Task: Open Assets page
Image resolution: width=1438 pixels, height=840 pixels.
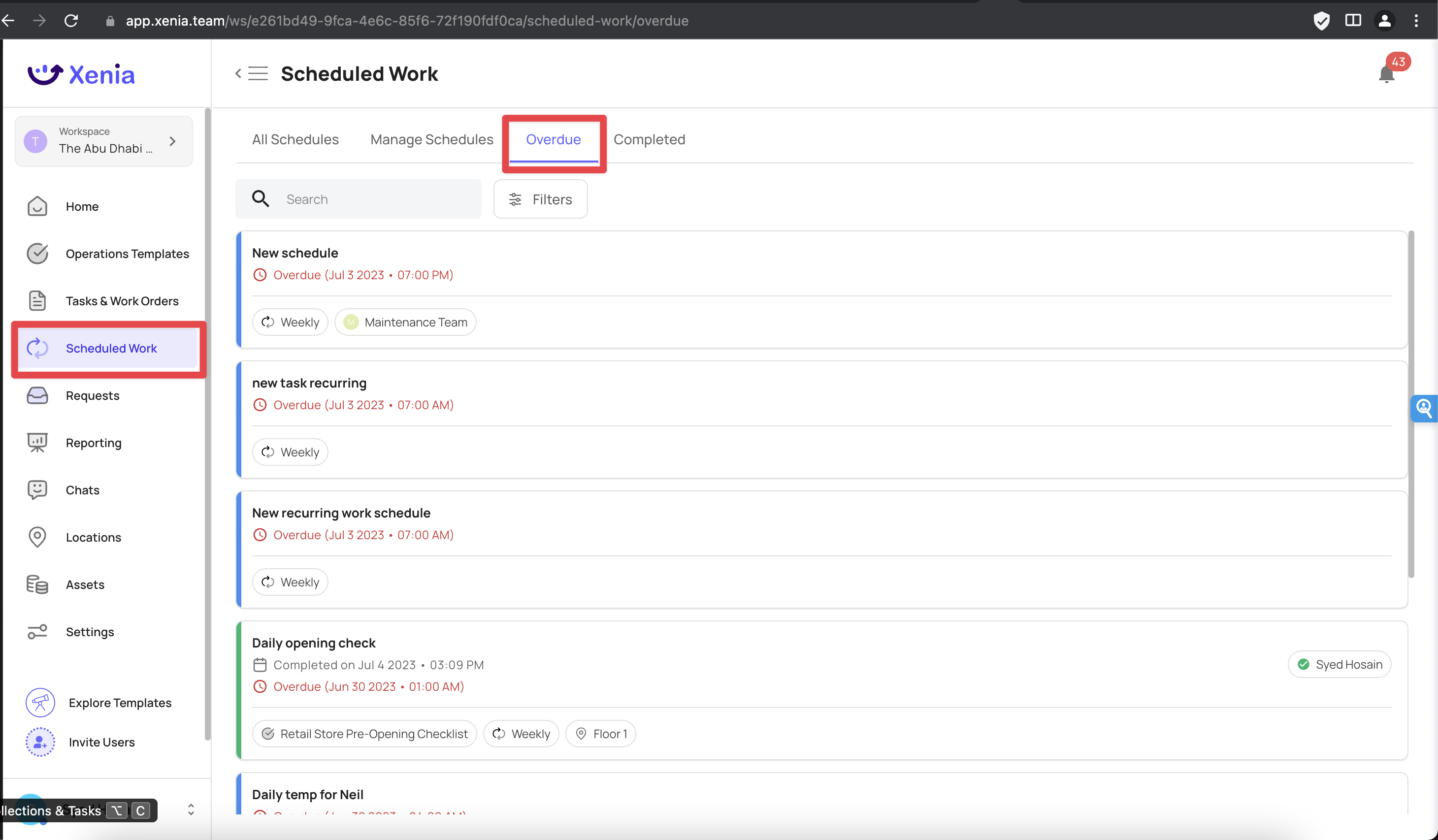Action: 85,584
